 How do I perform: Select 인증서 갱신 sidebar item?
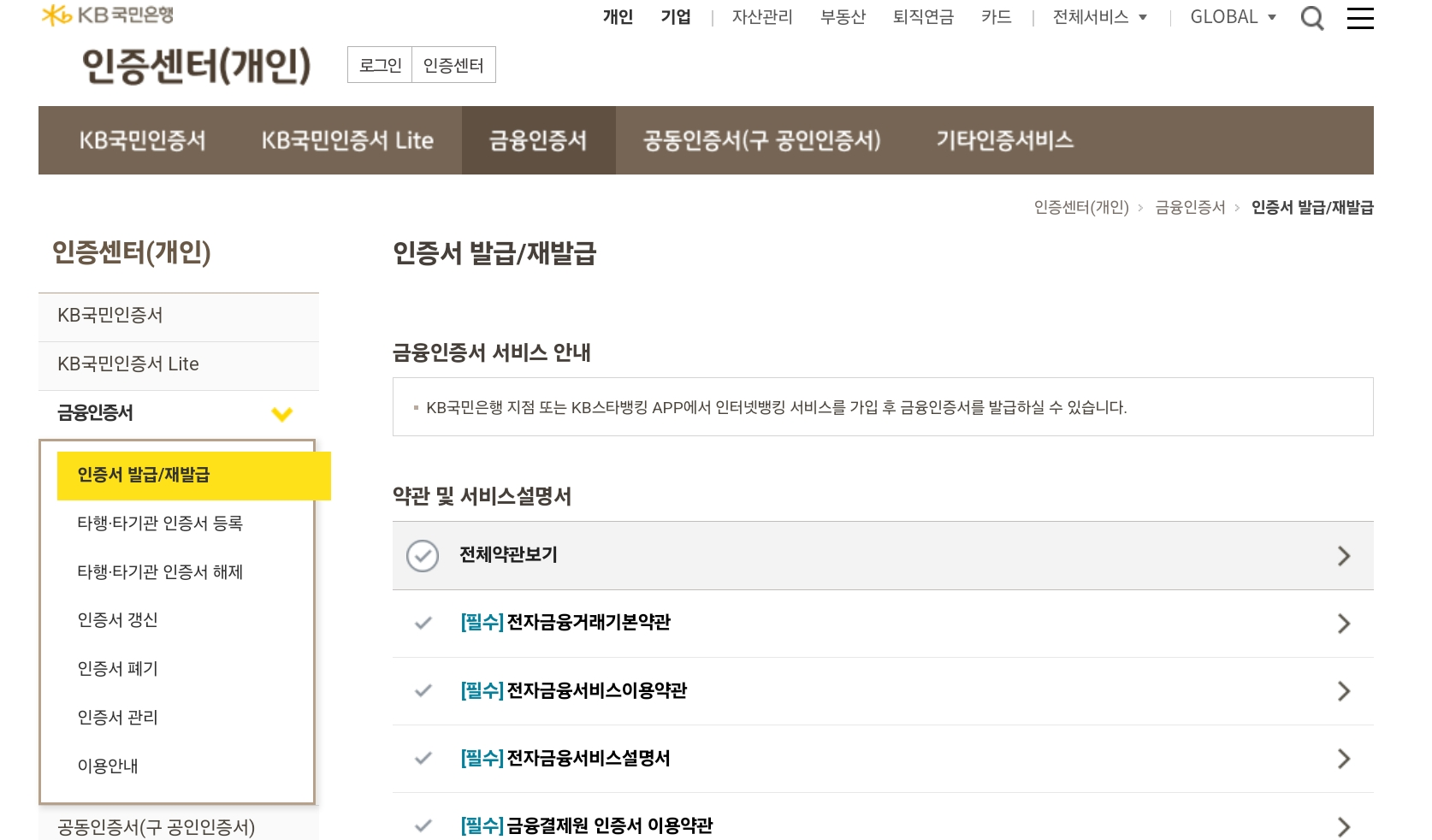[118, 620]
